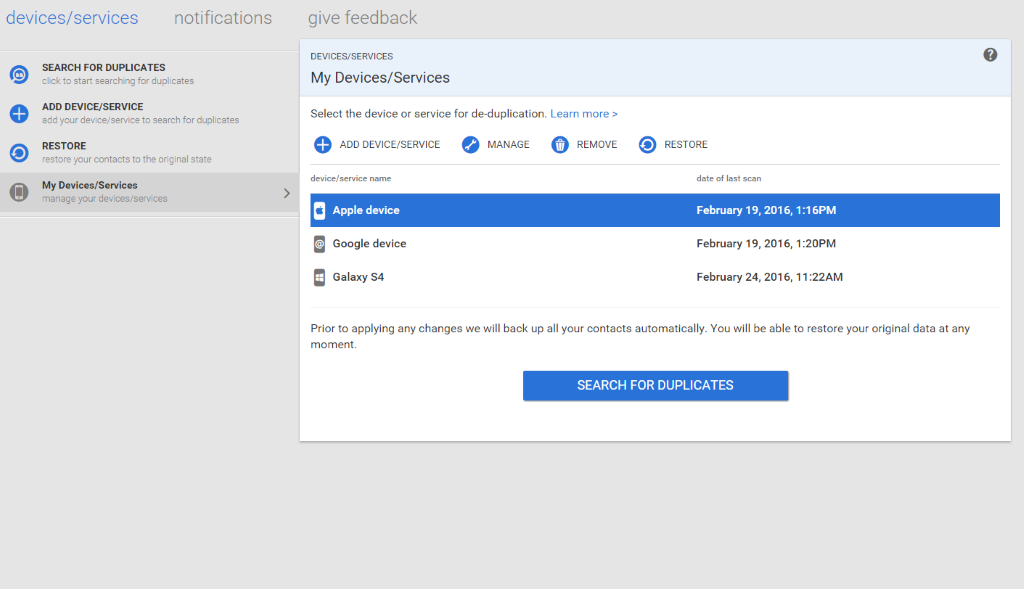Click the Add Device/Service plus icon in sidebar
The height and width of the screenshot is (589, 1024).
point(19,114)
